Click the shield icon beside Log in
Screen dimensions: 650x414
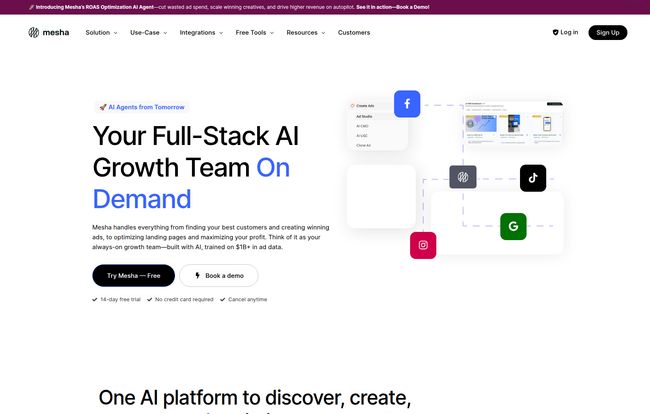[556, 32]
